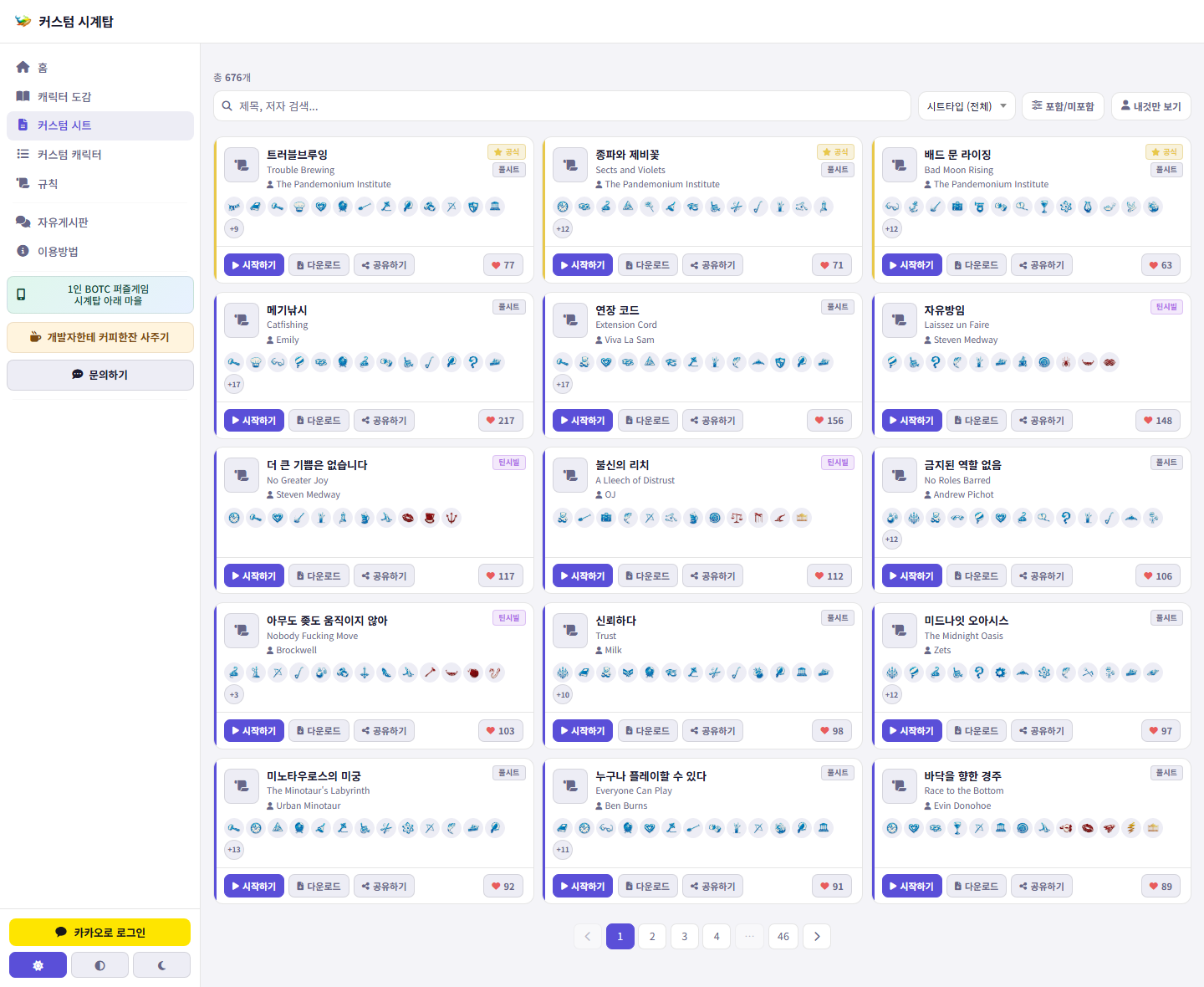Click the 자유방임 sheet icon

900,320
